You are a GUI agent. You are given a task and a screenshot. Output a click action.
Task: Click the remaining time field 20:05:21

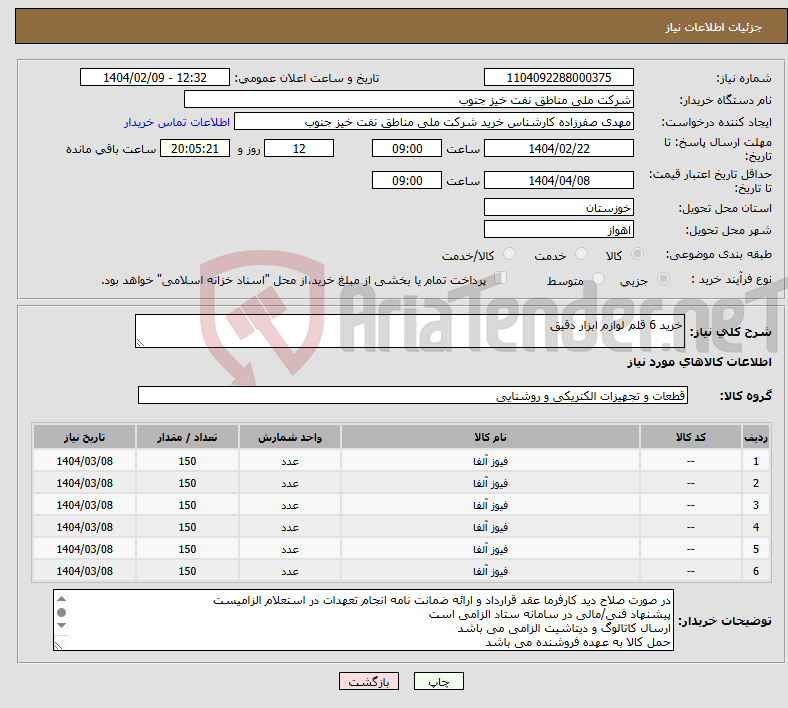pos(195,149)
